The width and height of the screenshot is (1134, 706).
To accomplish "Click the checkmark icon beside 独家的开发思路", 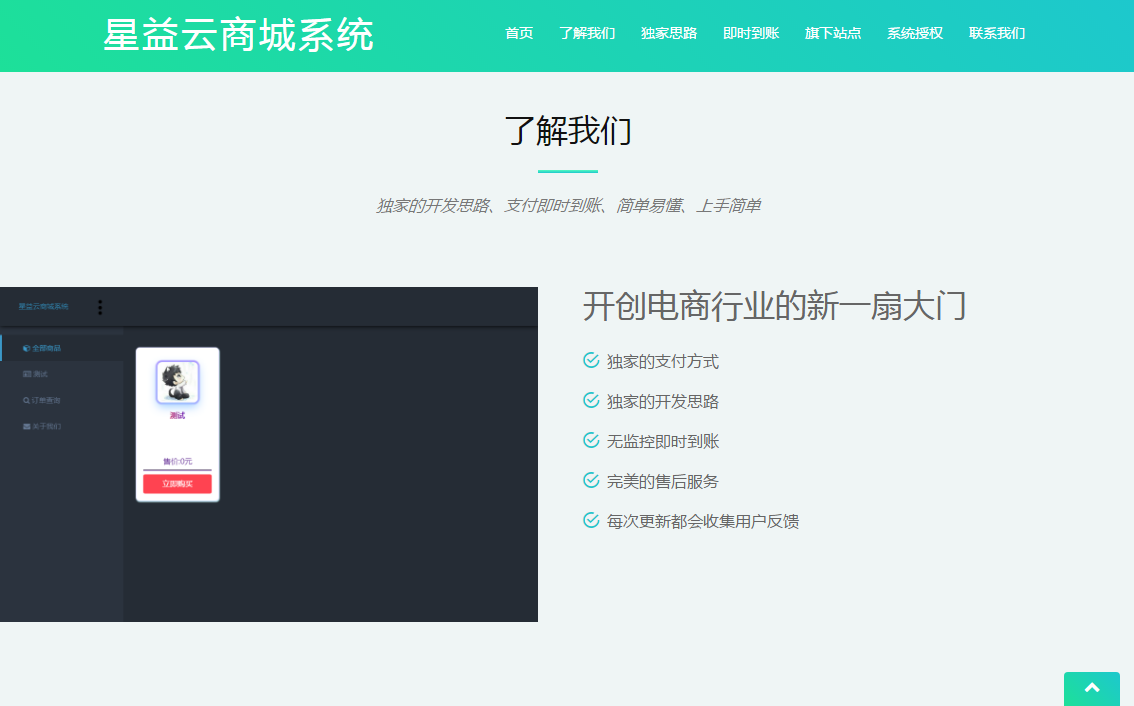I will tap(589, 400).
